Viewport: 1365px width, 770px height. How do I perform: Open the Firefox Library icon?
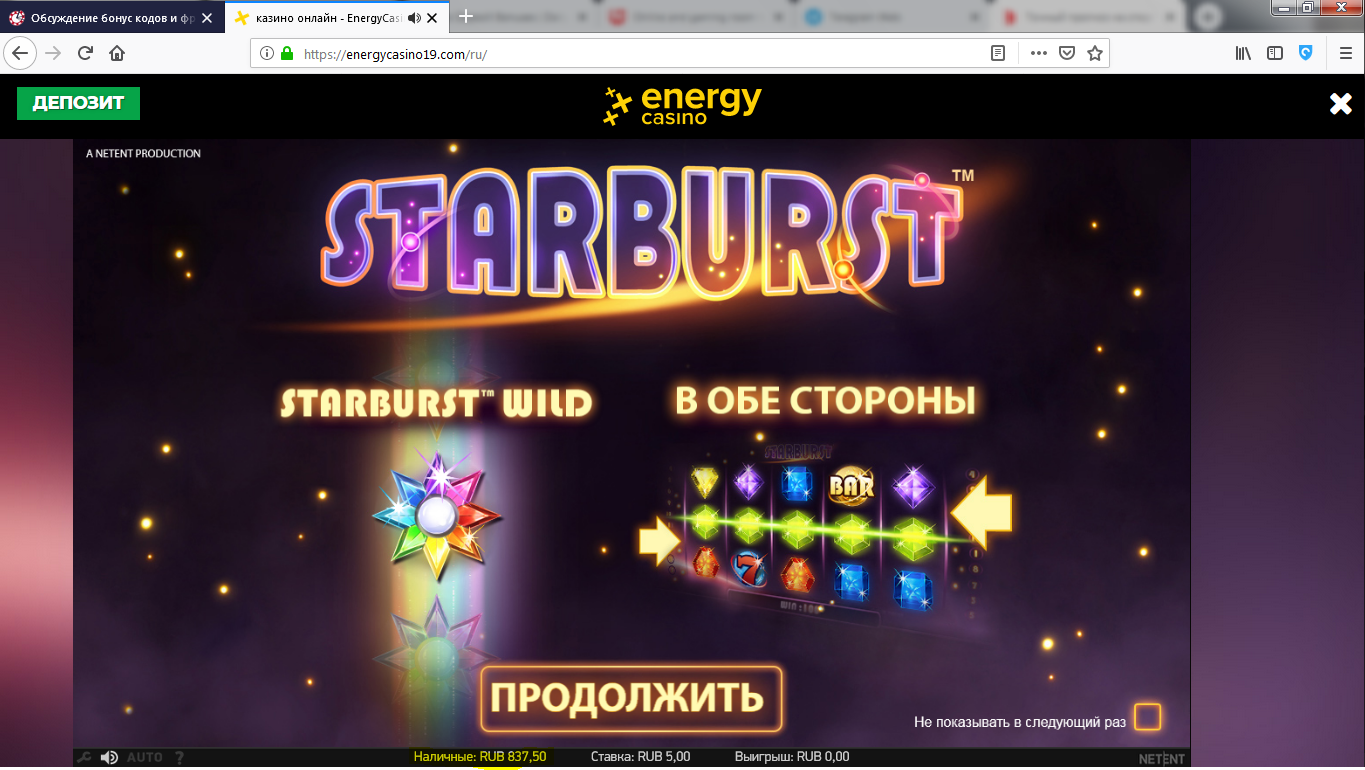(x=1242, y=53)
